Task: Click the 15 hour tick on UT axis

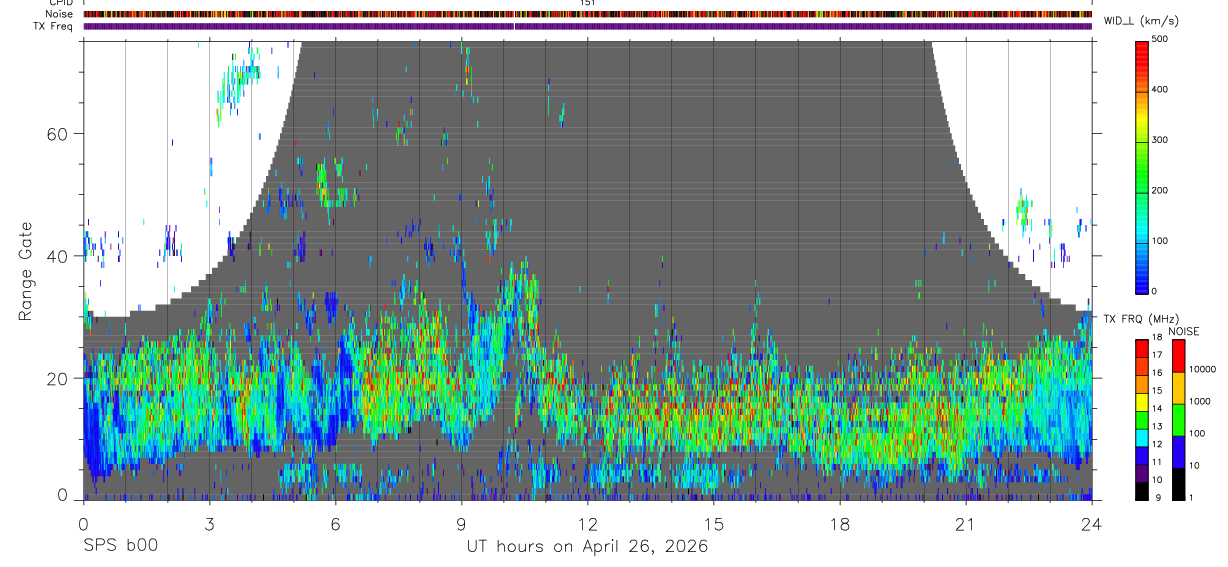Action: (714, 523)
